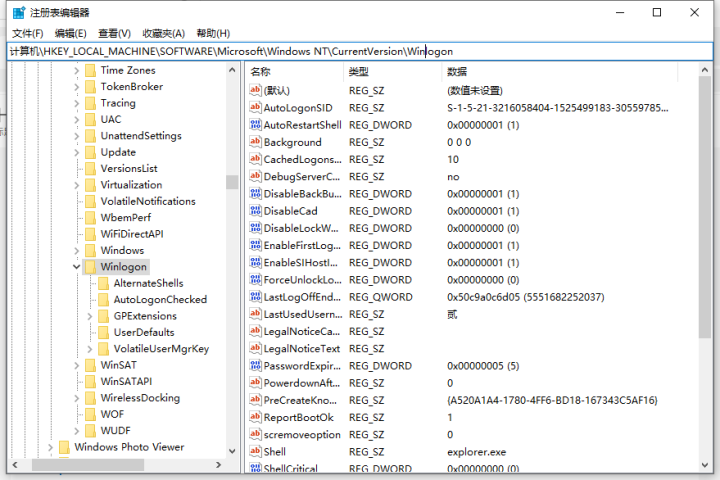720x480 pixels.
Task: Open the 文件(F) menu
Action: [28, 34]
